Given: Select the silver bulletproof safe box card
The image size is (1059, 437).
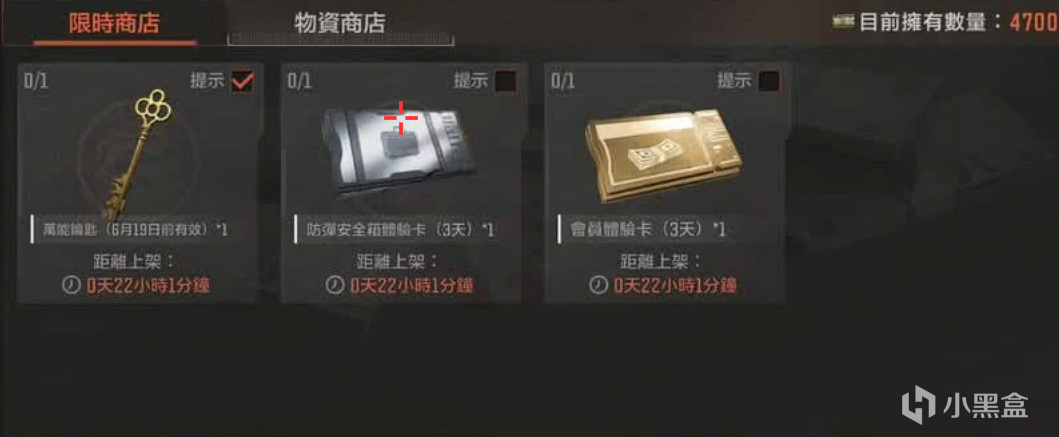Looking at the screenshot, I should pyautogui.click(x=401, y=150).
